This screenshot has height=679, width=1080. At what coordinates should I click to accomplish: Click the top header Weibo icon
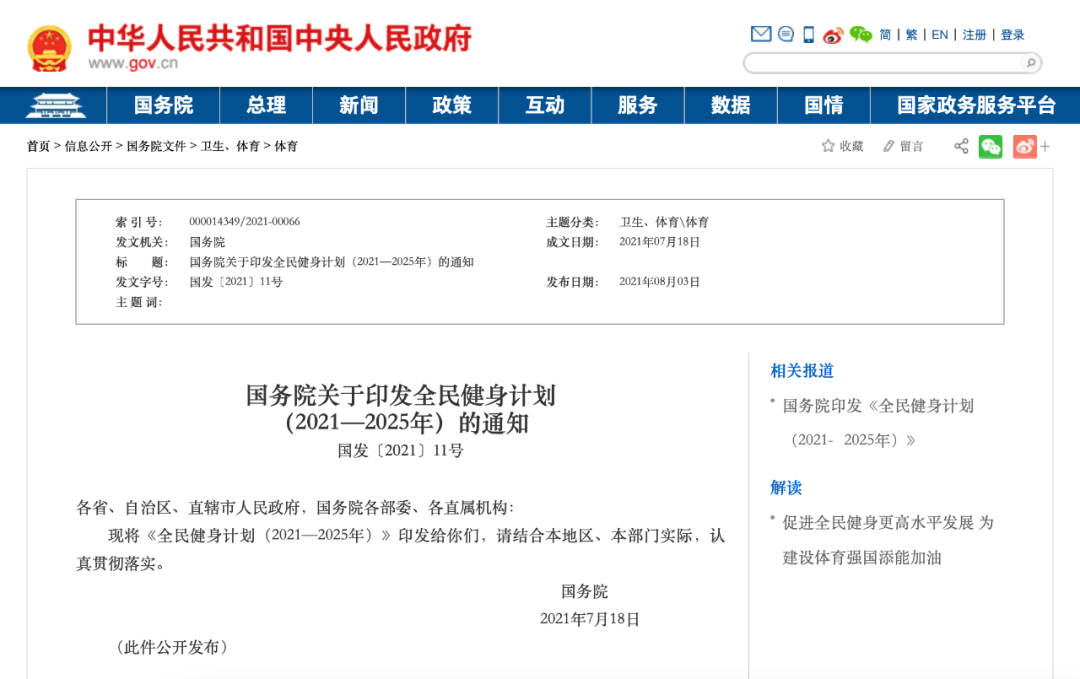(833, 35)
